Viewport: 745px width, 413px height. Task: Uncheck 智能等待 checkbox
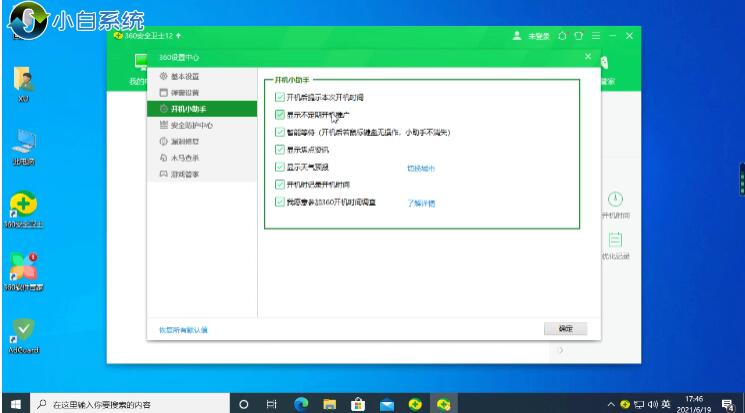(x=280, y=132)
